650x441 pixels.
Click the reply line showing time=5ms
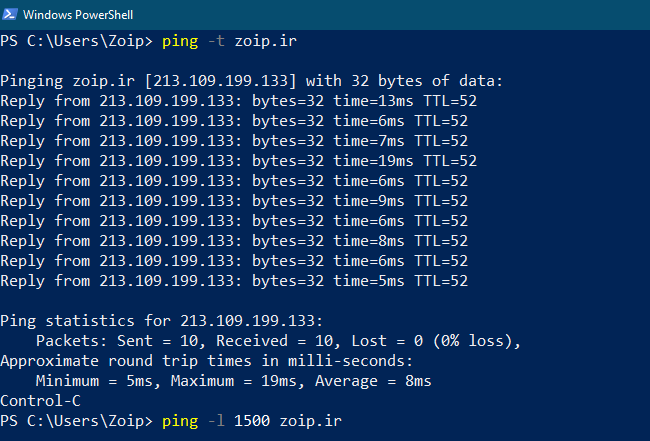coord(234,281)
